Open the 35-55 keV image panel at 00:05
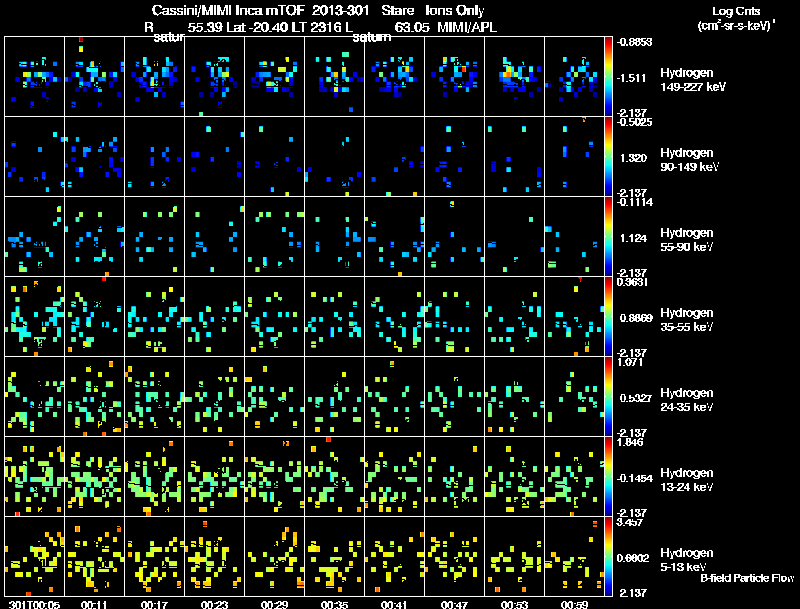The width and height of the screenshot is (800, 609). (x=34, y=317)
